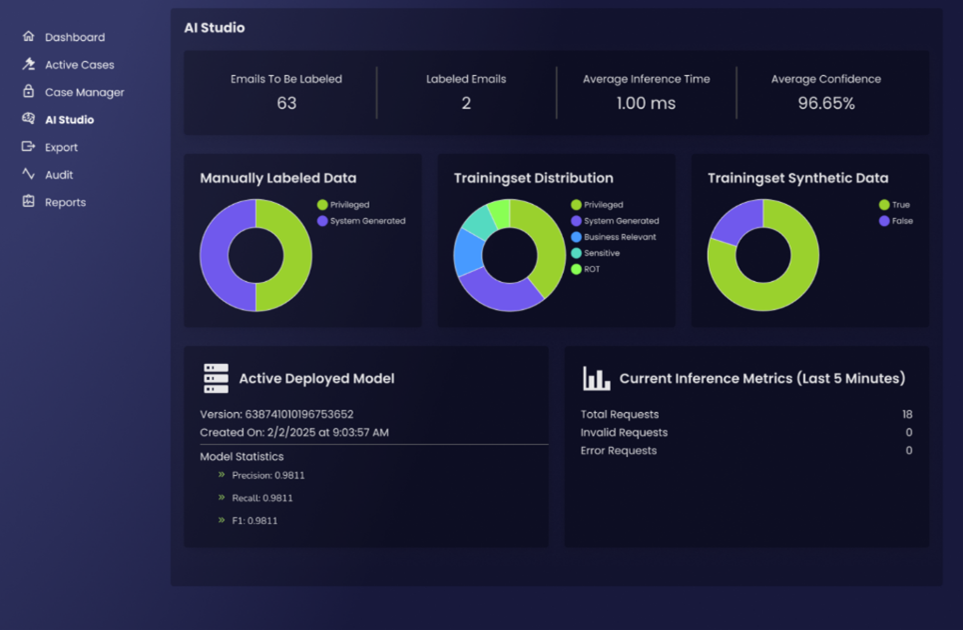
Task: Select the Dashboard home icon
Action: tap(28, 37)
